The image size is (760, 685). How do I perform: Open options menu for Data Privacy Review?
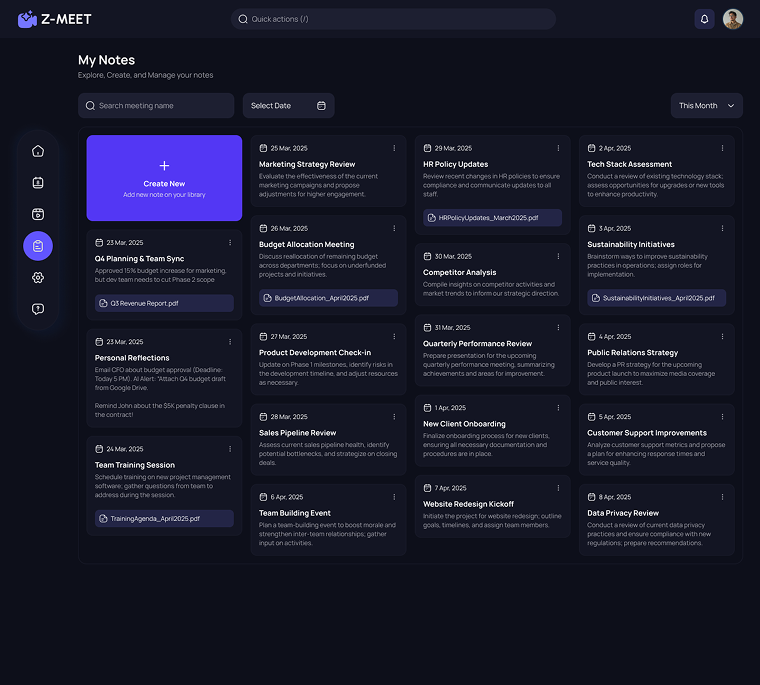pos(722,497)
